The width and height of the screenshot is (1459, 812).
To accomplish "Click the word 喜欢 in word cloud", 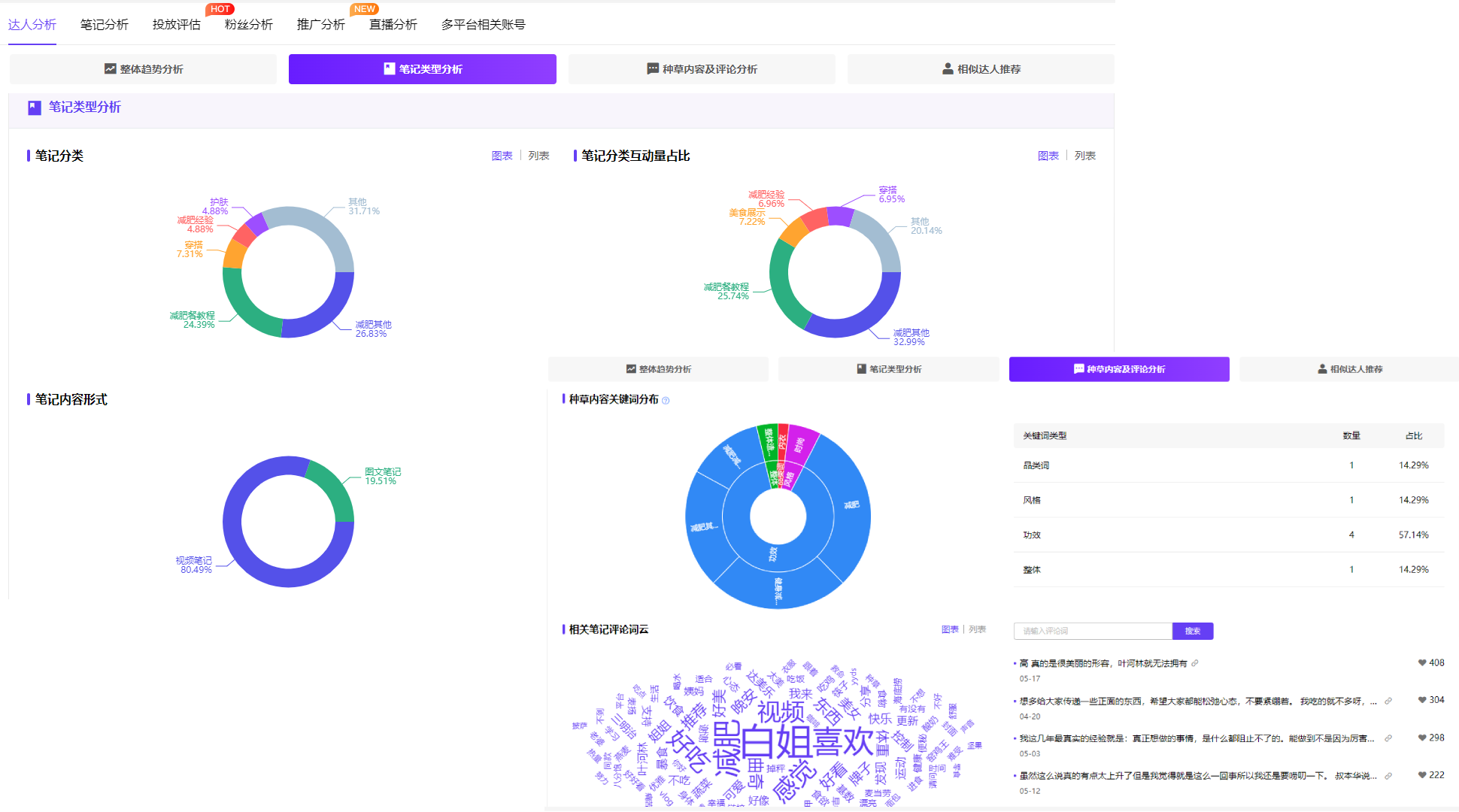I will pos(844,741).
